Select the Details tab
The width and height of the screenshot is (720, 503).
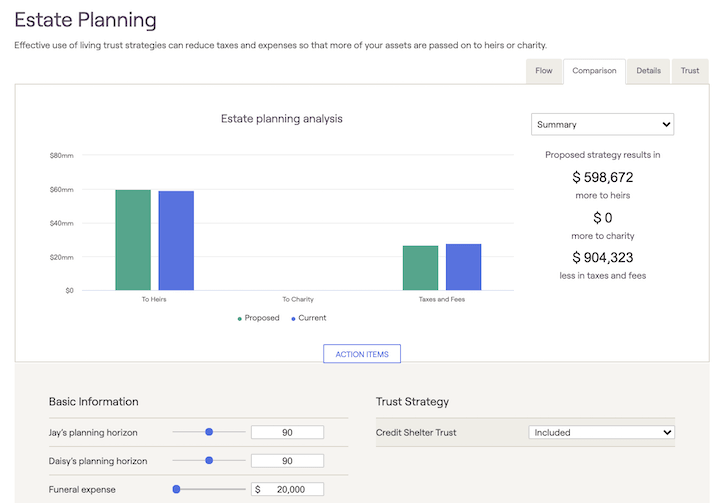coord(648,71)
